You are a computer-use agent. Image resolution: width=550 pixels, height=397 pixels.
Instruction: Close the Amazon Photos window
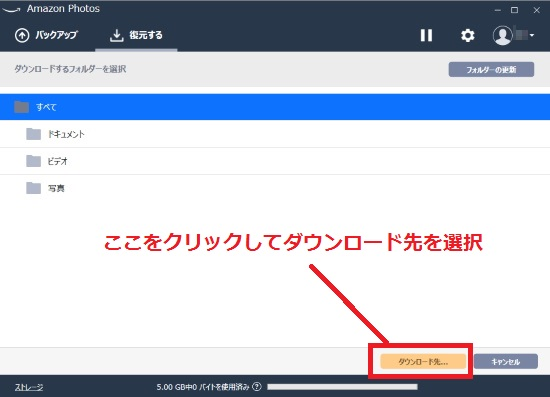point(537,10)
